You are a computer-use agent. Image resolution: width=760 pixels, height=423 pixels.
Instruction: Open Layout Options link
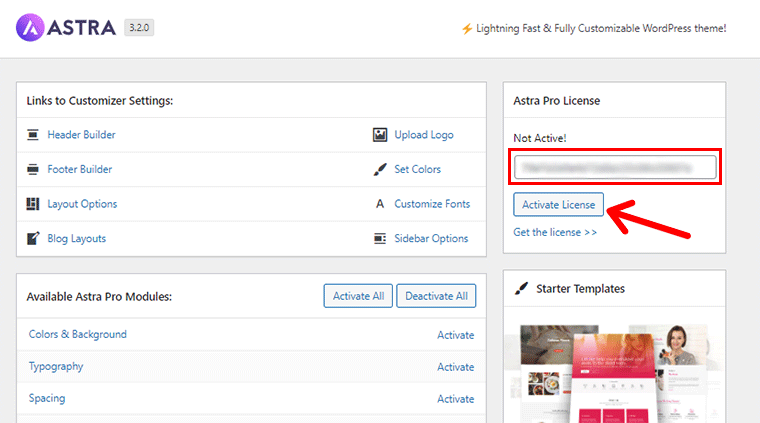click(82, 204)
